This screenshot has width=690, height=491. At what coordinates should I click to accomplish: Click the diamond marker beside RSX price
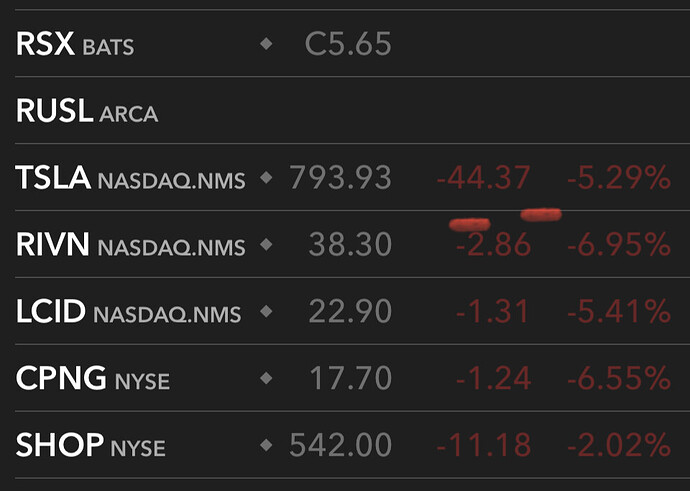click(x=266, y=44)
